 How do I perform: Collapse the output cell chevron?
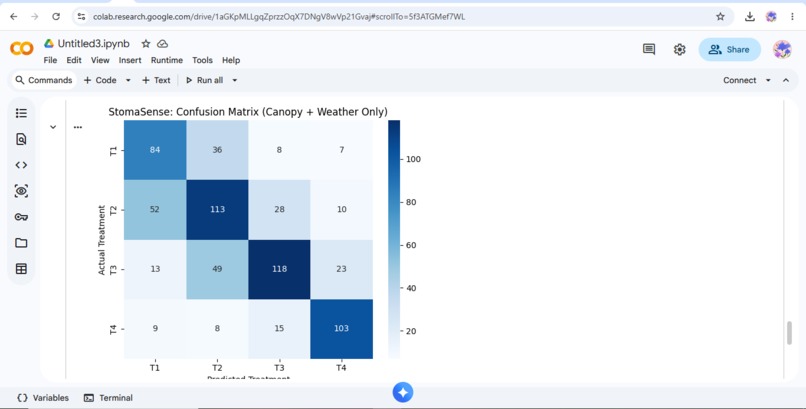click(x=53, y=127)
